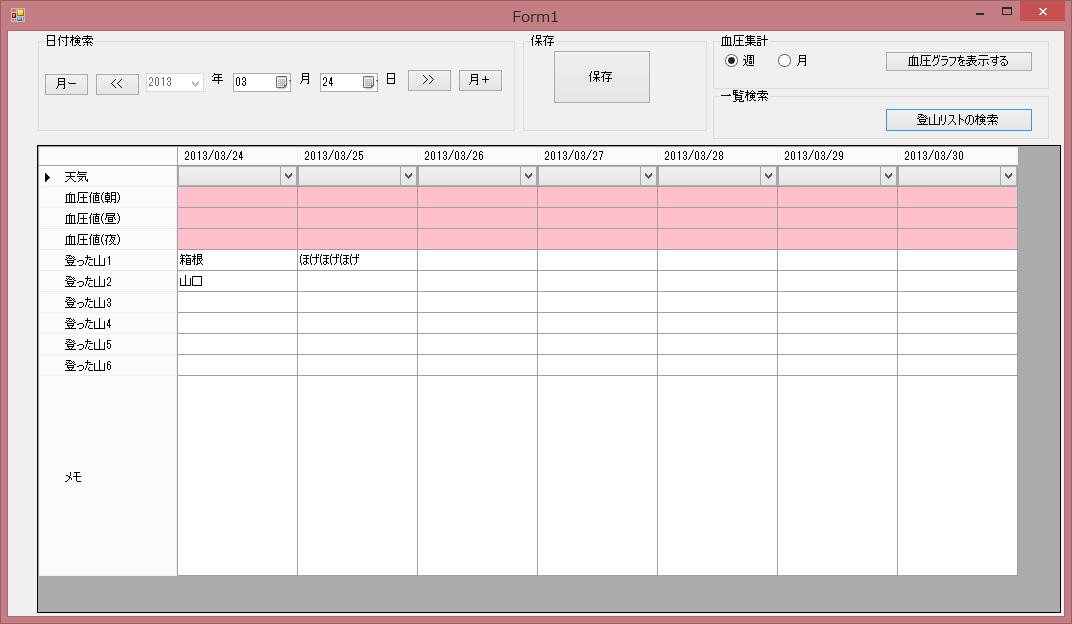Select the 登った山6 row header
This screenshot has height=624, width=1072.
tap(108, 366)
